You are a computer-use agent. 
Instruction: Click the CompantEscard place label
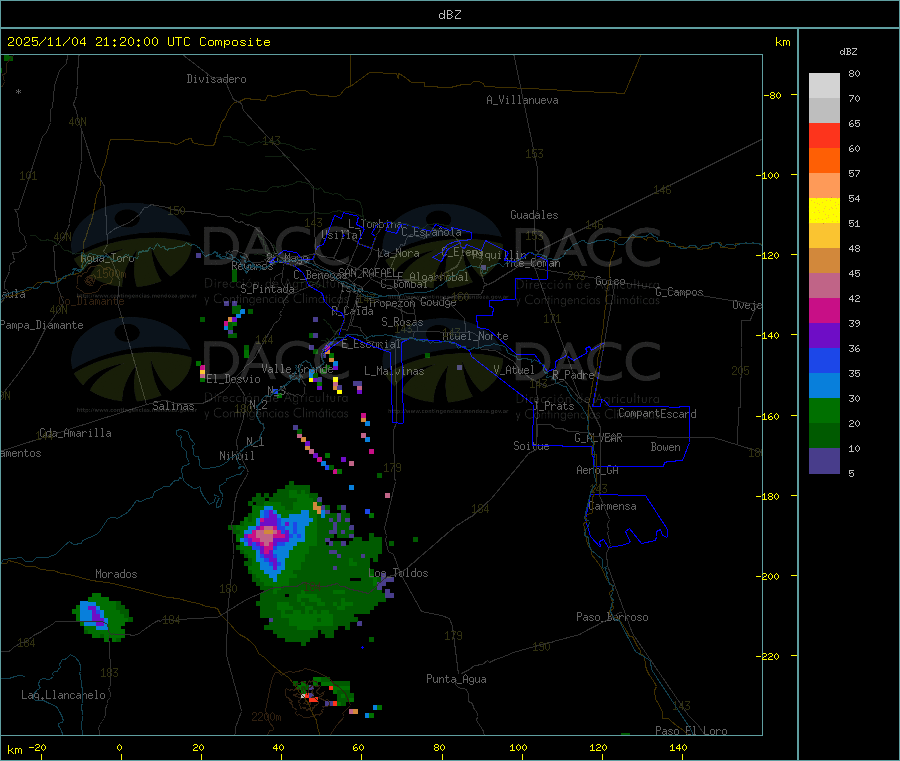click(x=657, y=414)
